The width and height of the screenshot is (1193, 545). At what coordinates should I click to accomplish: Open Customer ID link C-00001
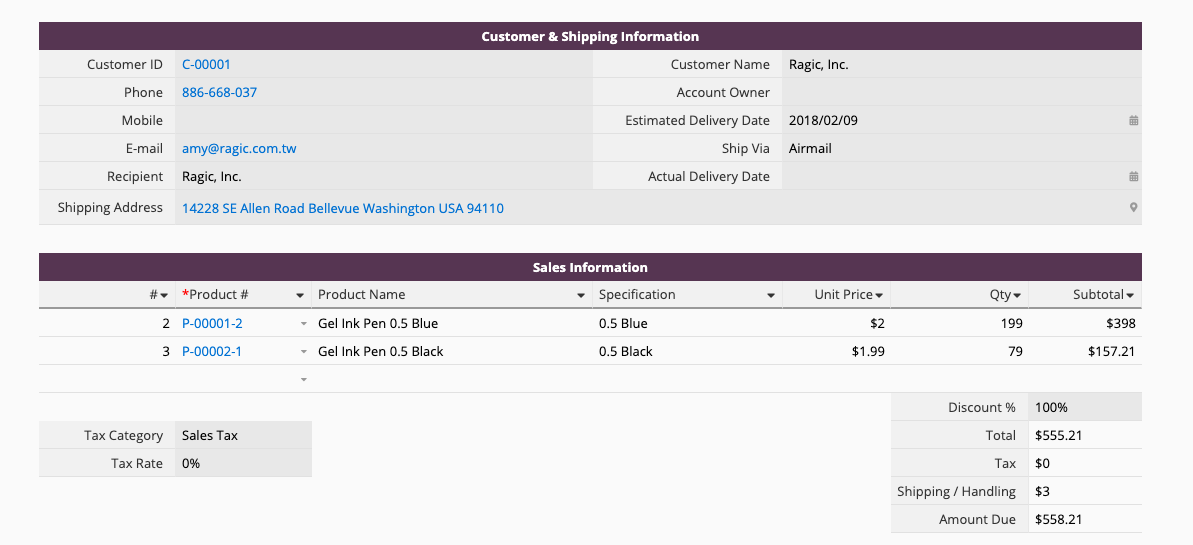coord(206,64)
